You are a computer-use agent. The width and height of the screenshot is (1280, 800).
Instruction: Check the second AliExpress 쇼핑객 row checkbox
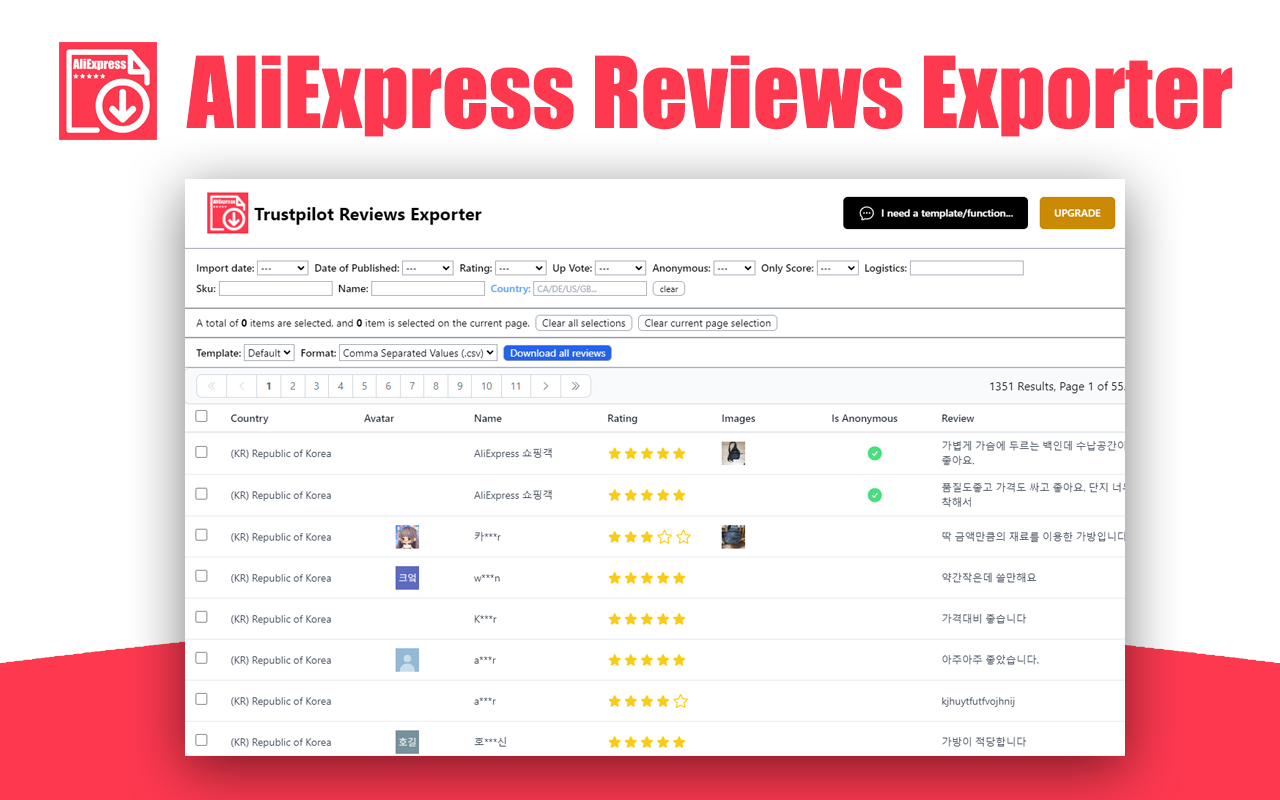[x=201, y=494]
